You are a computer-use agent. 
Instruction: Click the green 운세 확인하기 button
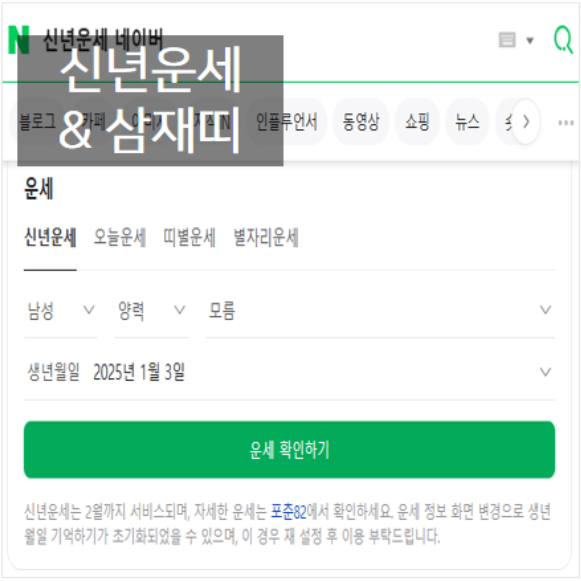[x=289, y=450]
